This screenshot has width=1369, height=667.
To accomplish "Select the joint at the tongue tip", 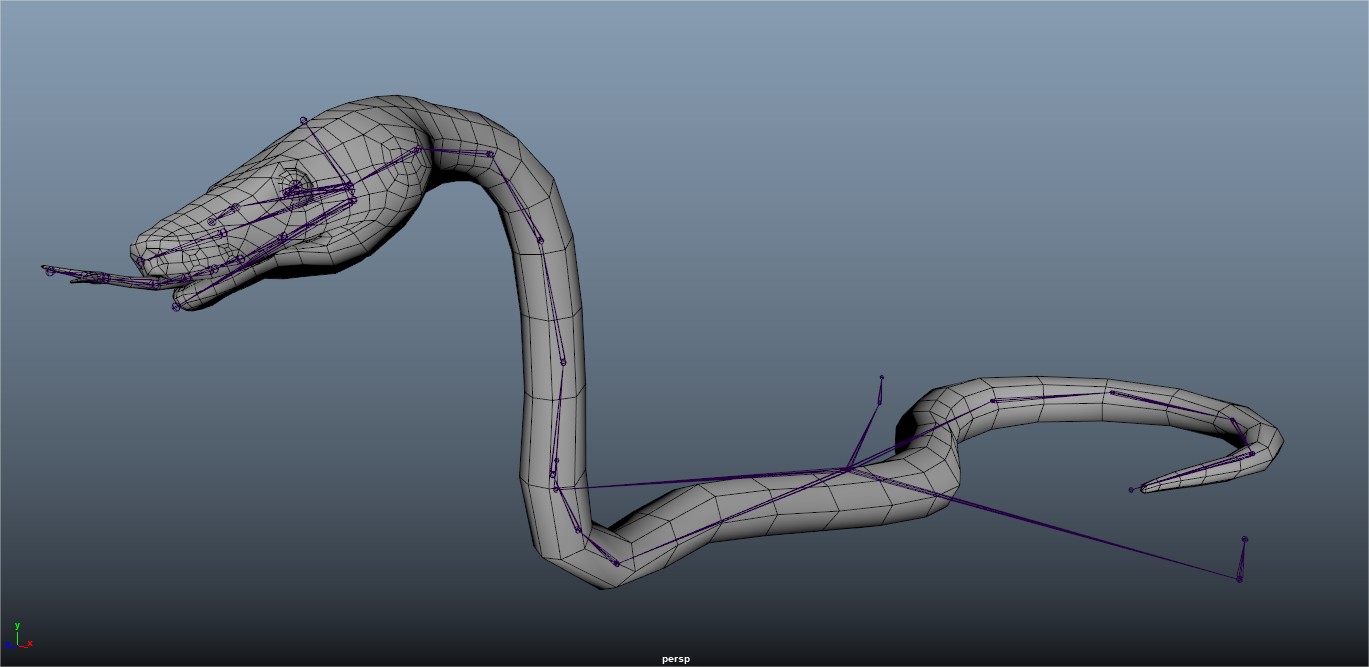I will 49,270.
